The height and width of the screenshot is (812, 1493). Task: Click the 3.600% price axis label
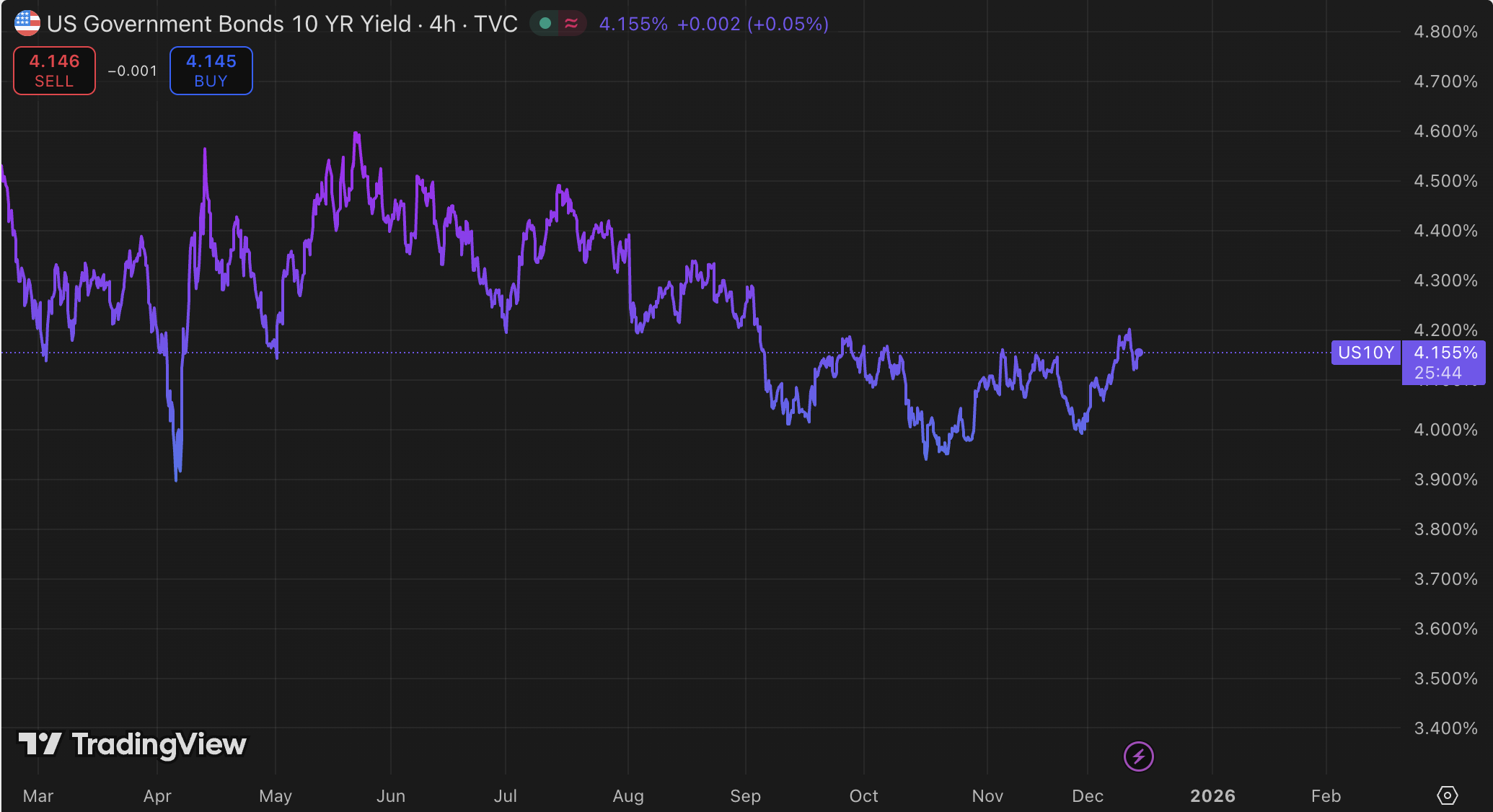[x=1445, y=629]
